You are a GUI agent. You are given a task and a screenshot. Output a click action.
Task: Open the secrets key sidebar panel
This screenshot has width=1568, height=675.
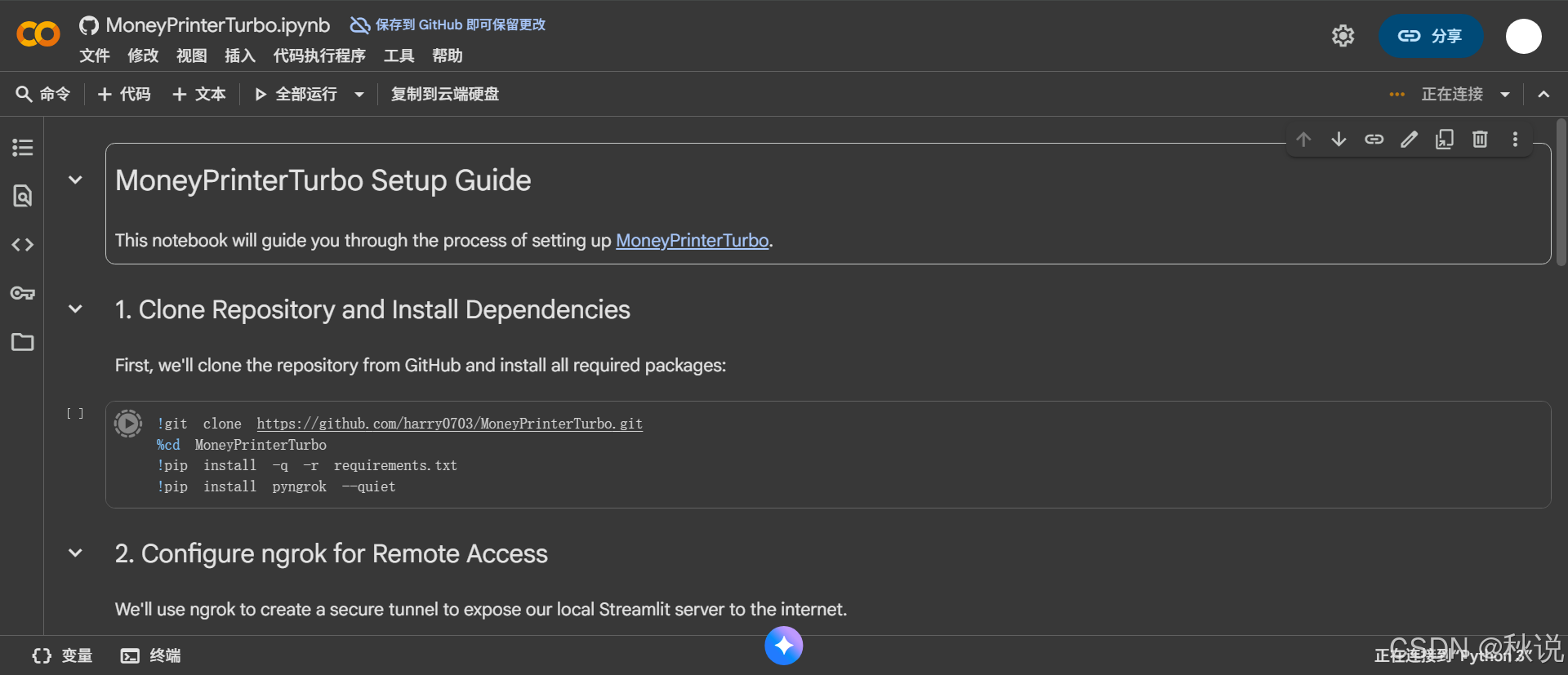pos(22,293)
